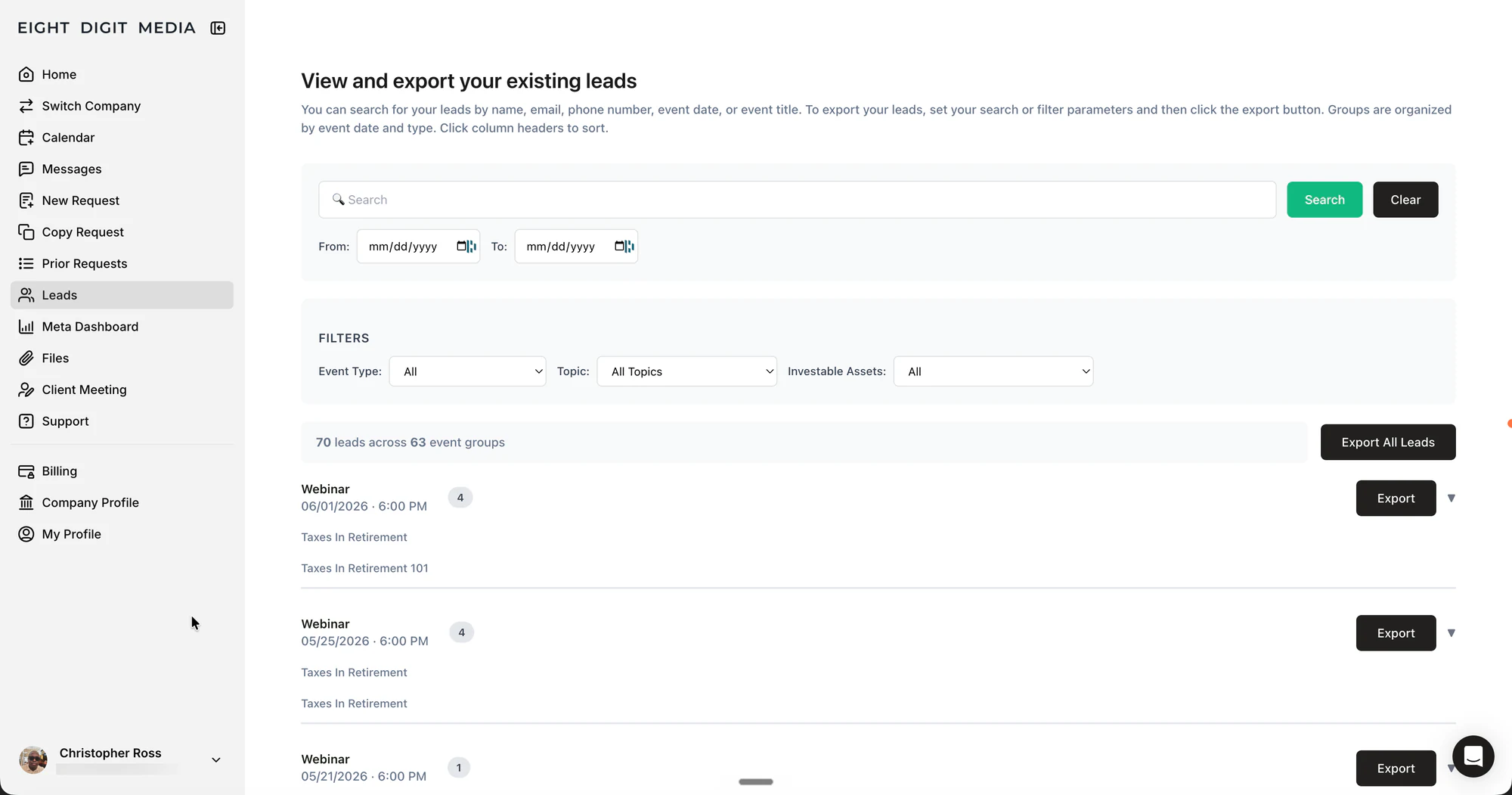
Task: Click the 'Taxes In Retirement 101' title
Action: (x=364, y=568)
